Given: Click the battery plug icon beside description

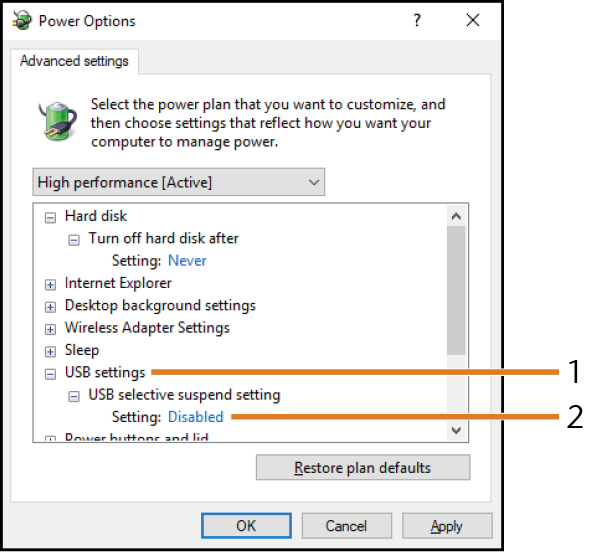Looking at the screenshot, I should [x=58, y=122].
